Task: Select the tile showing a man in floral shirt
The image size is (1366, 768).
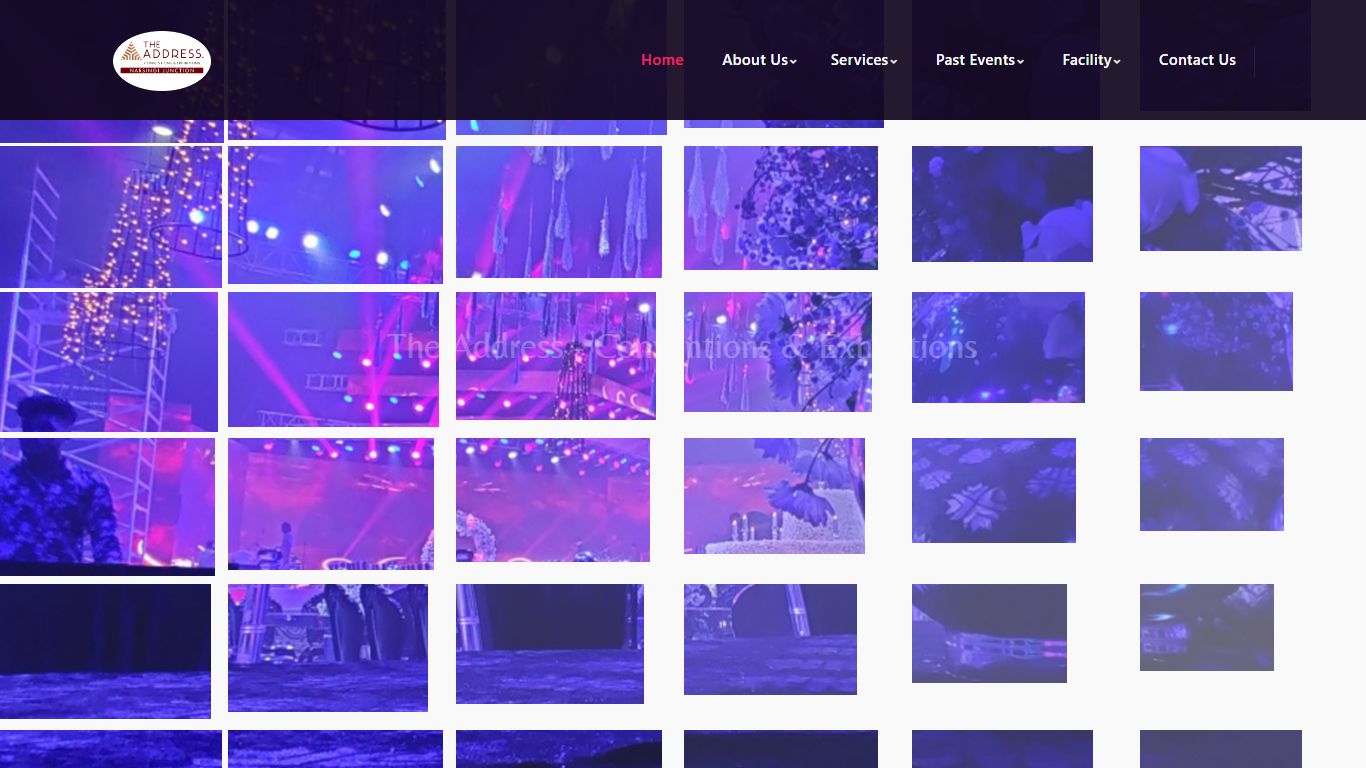Action: tap(107, 507)
